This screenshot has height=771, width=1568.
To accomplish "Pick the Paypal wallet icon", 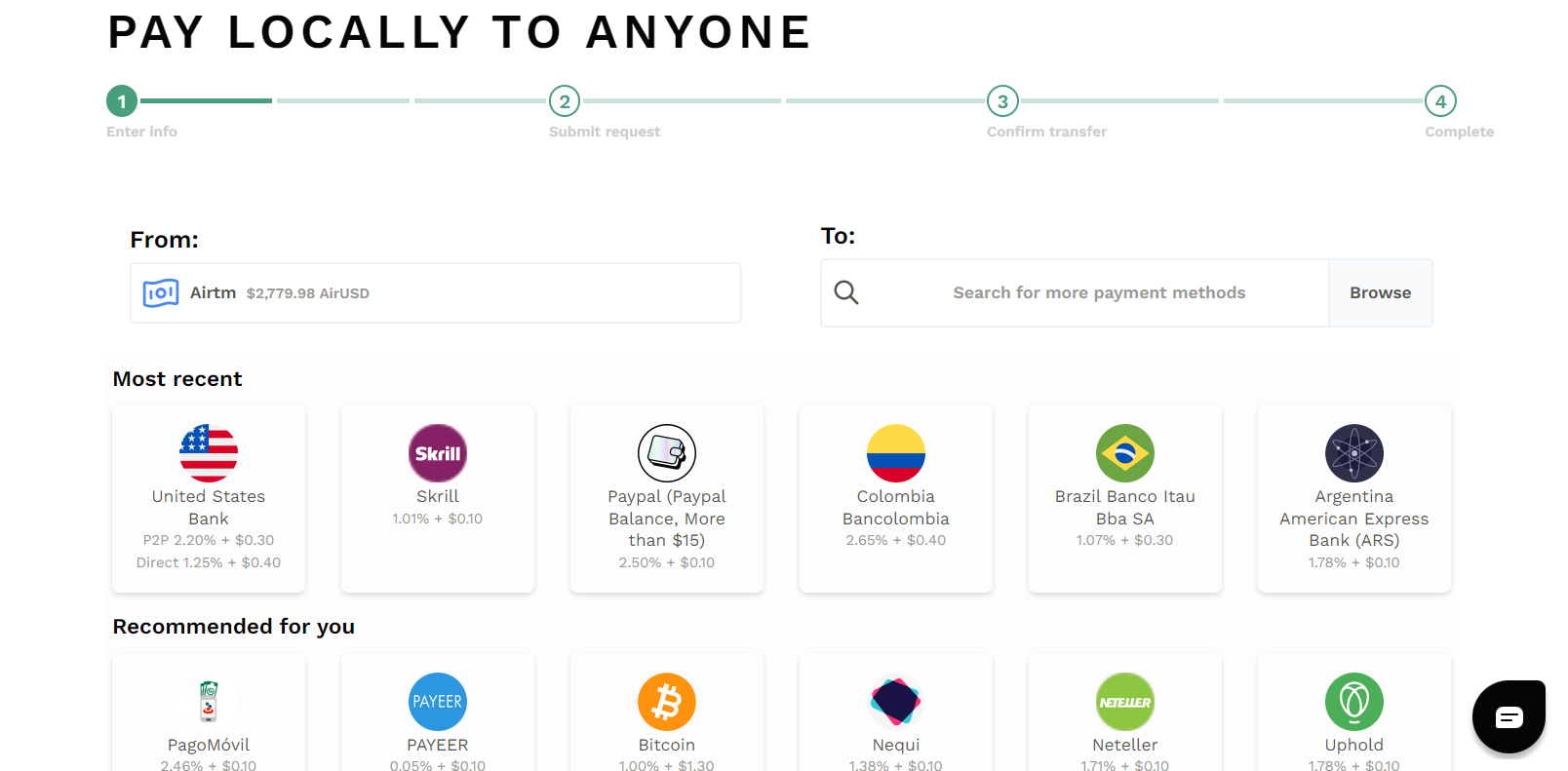I will [667, 453].
